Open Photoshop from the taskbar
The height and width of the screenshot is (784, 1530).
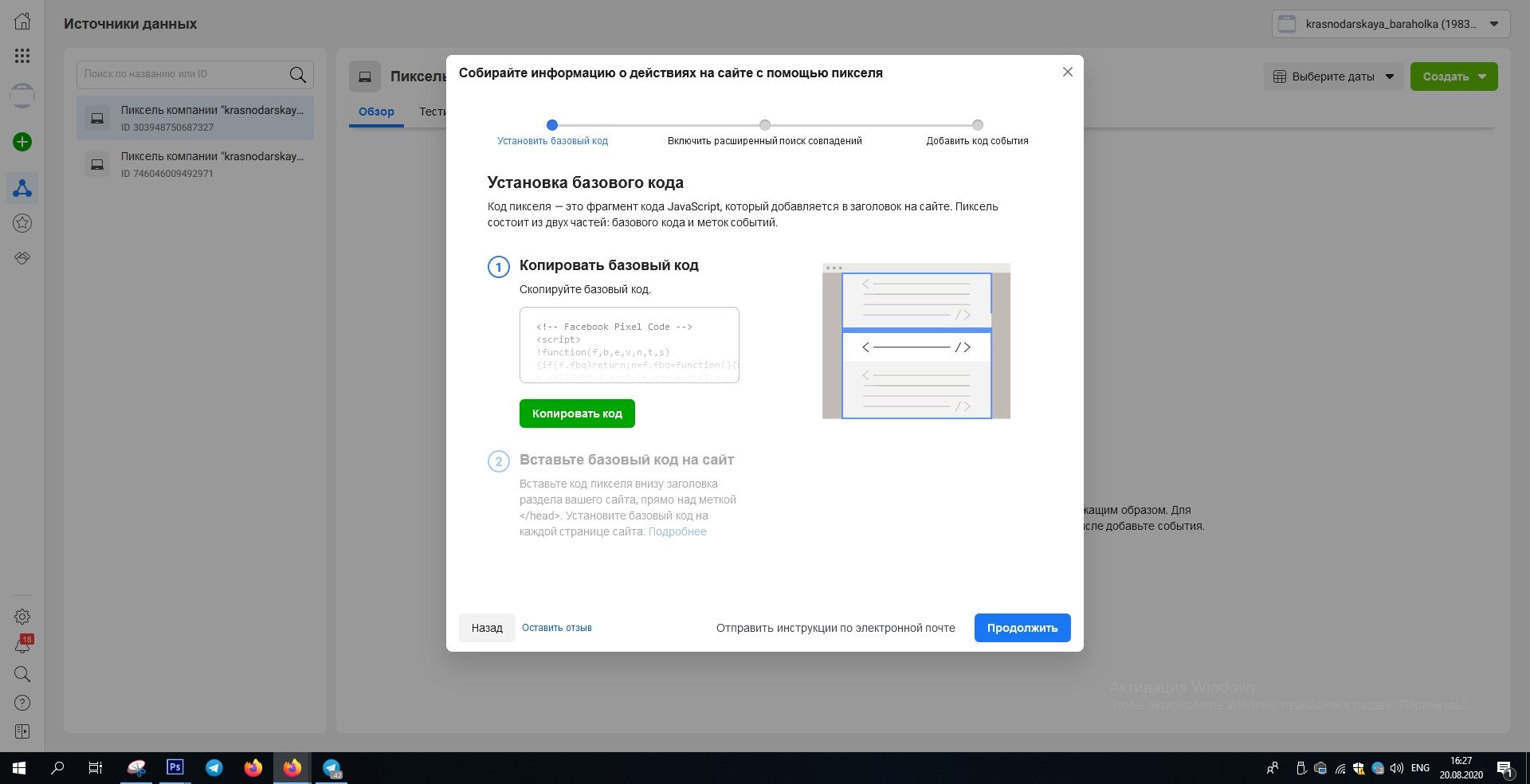click(175, 768)
